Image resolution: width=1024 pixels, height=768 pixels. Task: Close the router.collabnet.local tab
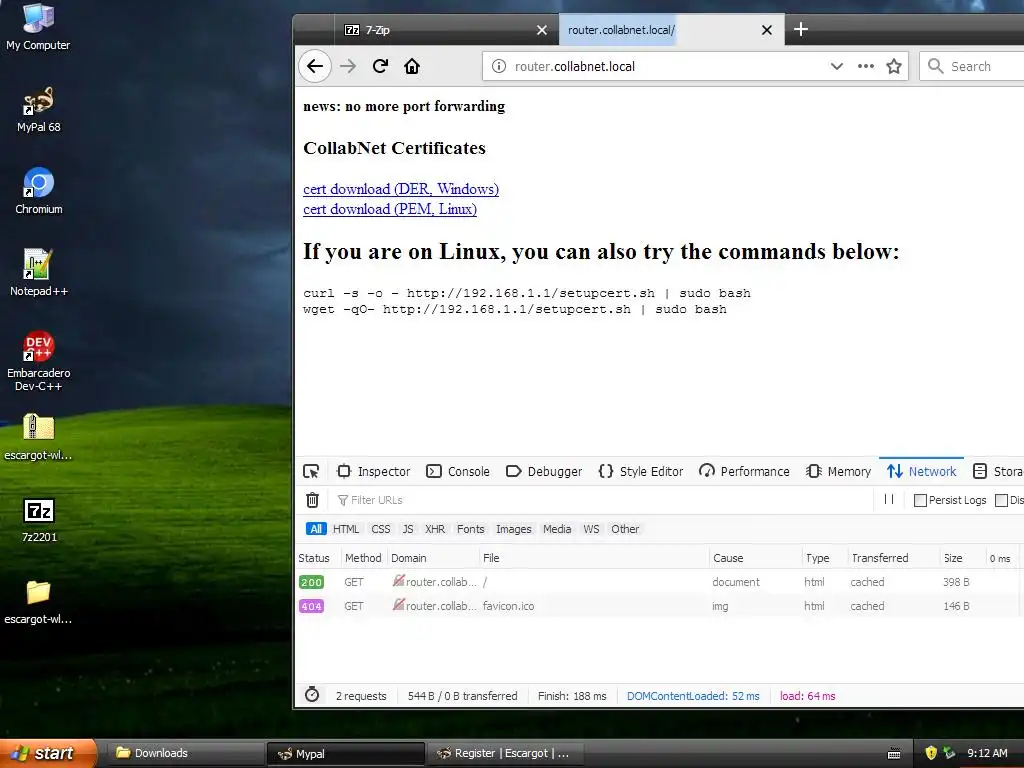pos(767,30)
